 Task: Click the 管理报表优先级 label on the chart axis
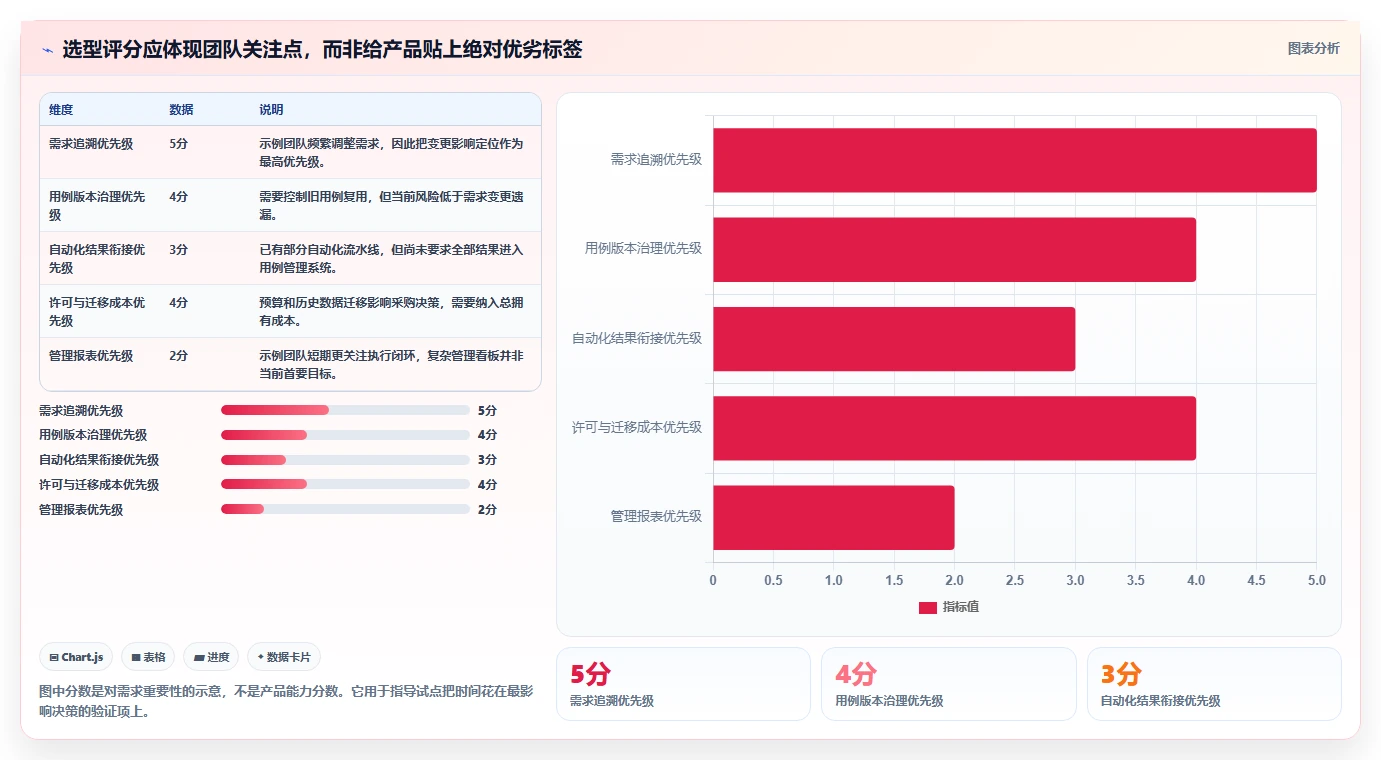[656, 517]
